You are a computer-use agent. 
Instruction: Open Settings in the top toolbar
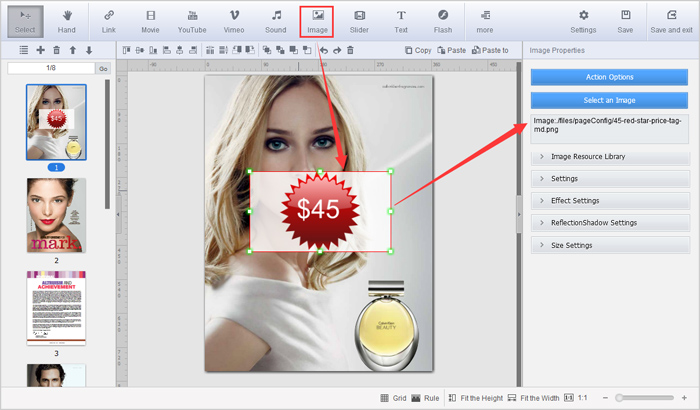pos(583,20)
